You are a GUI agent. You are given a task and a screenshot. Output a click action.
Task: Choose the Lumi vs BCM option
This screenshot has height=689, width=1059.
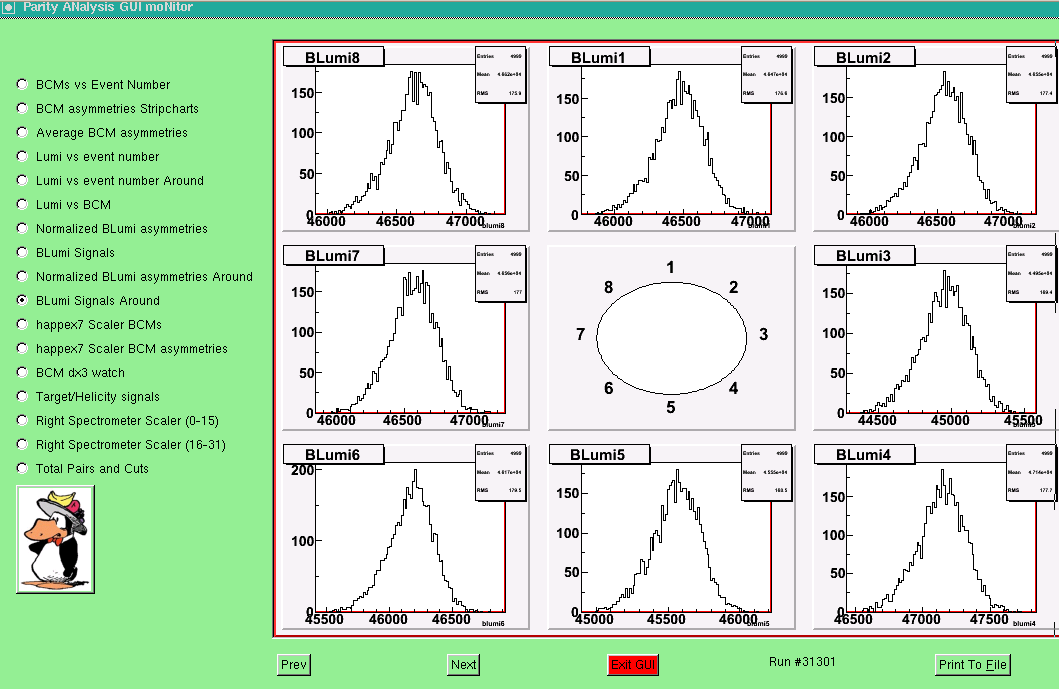(22, 204)
